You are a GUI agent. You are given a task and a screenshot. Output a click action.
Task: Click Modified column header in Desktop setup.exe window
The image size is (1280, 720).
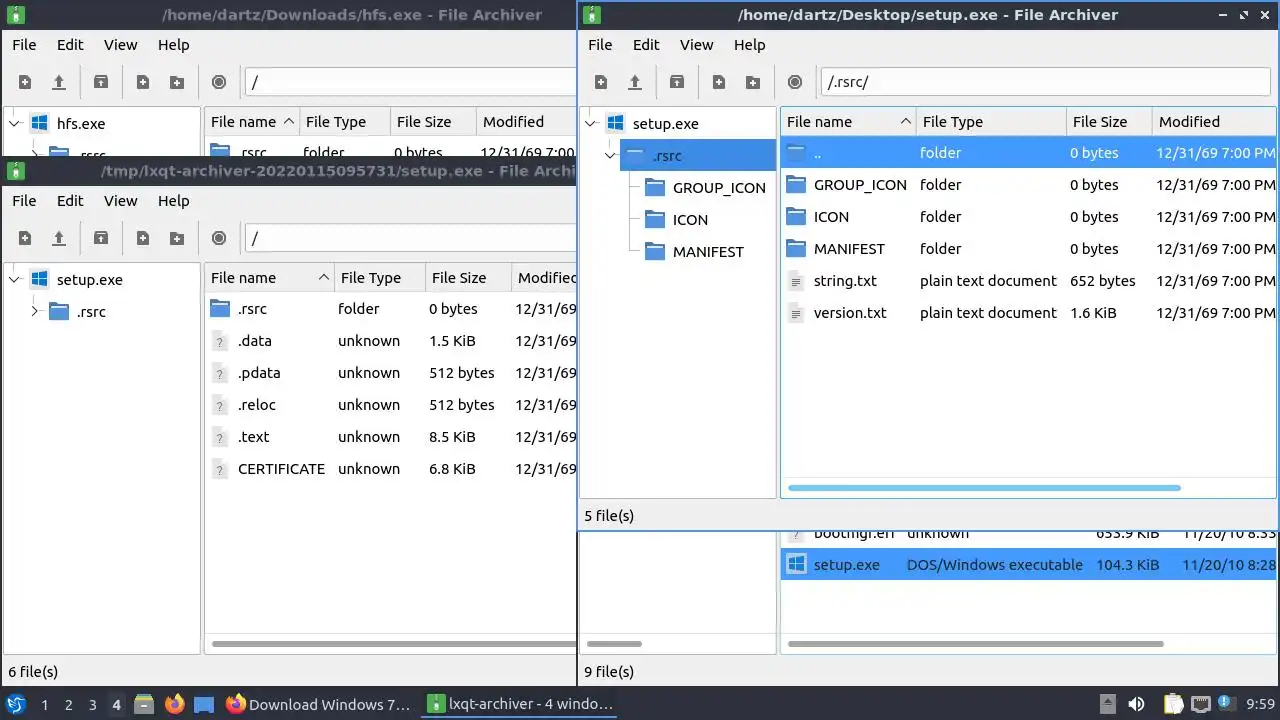(1214, 122)
